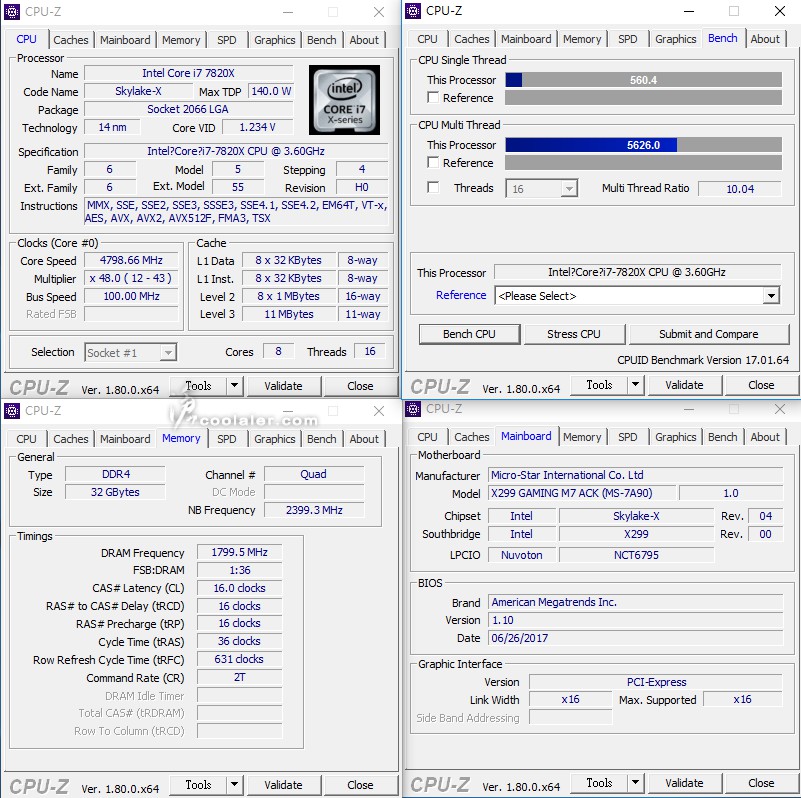Tick the Threads checkbox in the Bench window

[433, 187]
